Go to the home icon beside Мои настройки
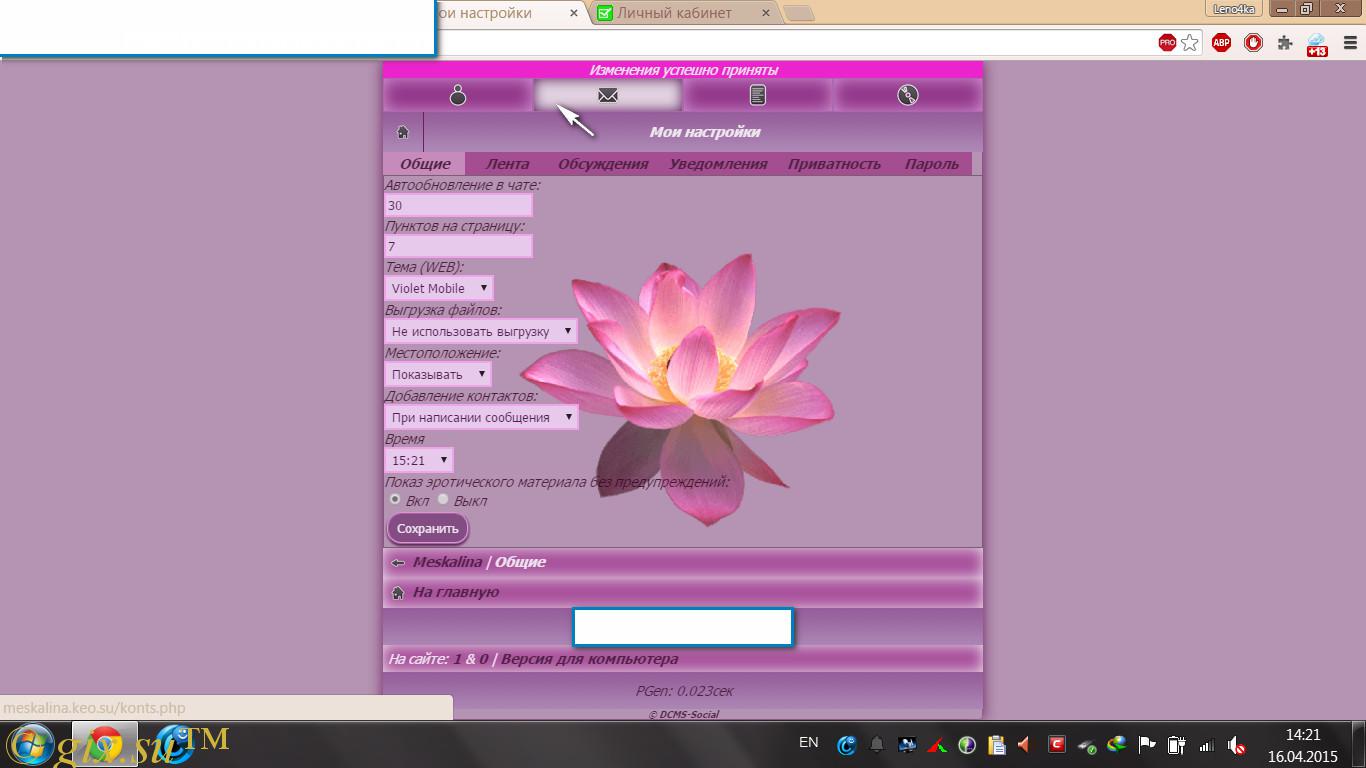 [x=403, y=132]
